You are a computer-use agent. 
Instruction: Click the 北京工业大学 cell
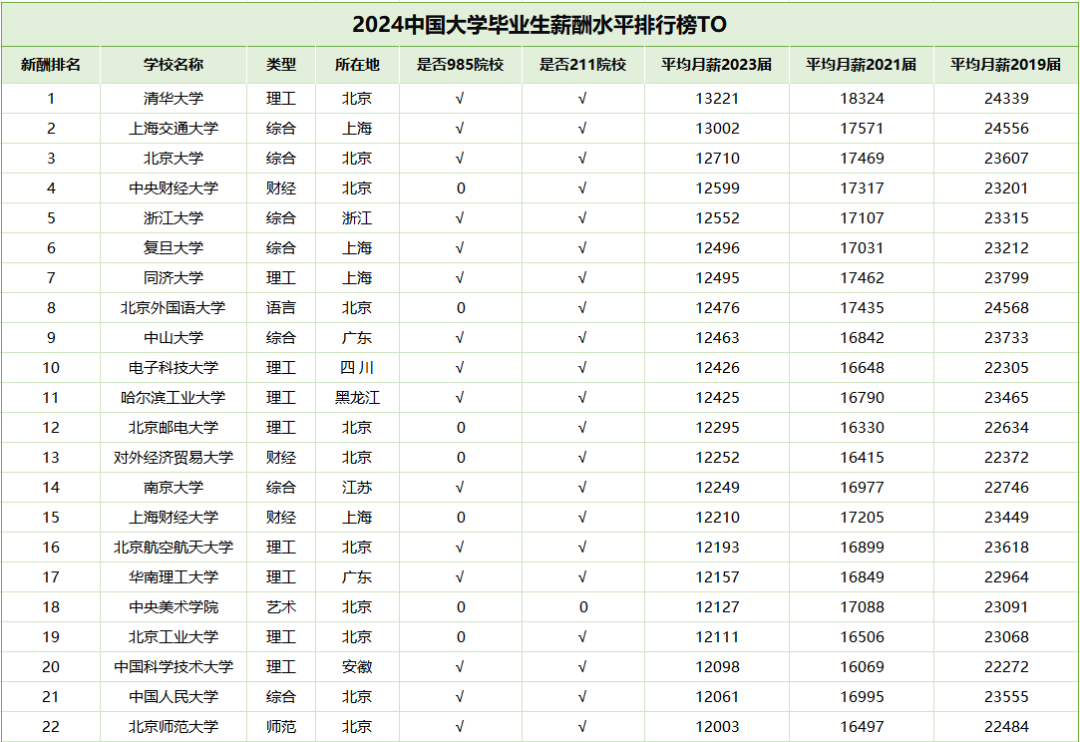[x=174, y=637]
